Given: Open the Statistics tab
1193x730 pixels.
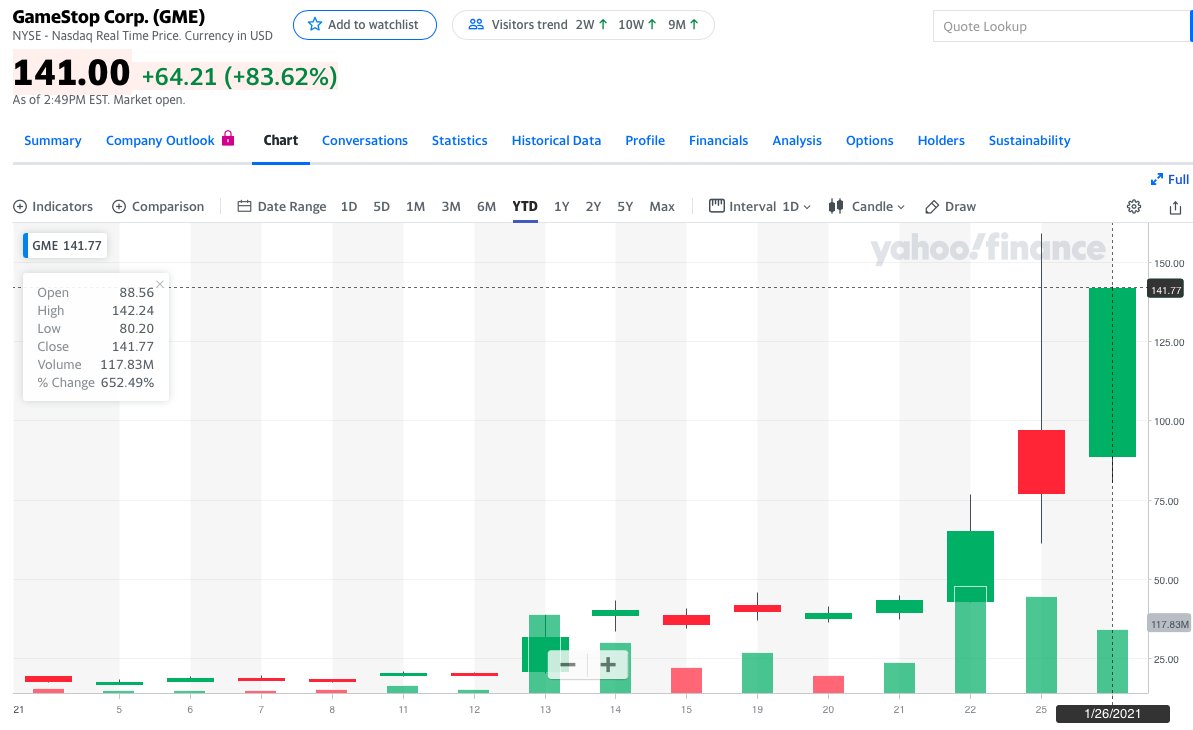Looking at the screenshot, I should 460,141.
